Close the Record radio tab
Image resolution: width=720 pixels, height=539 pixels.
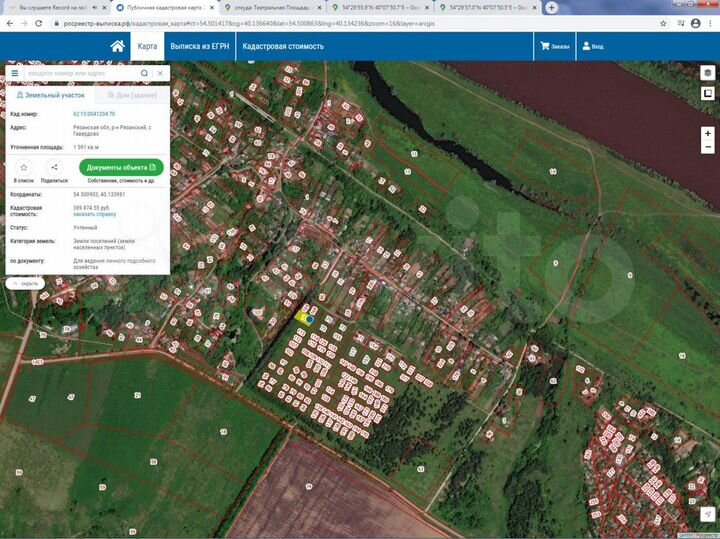tap(104, 8)
